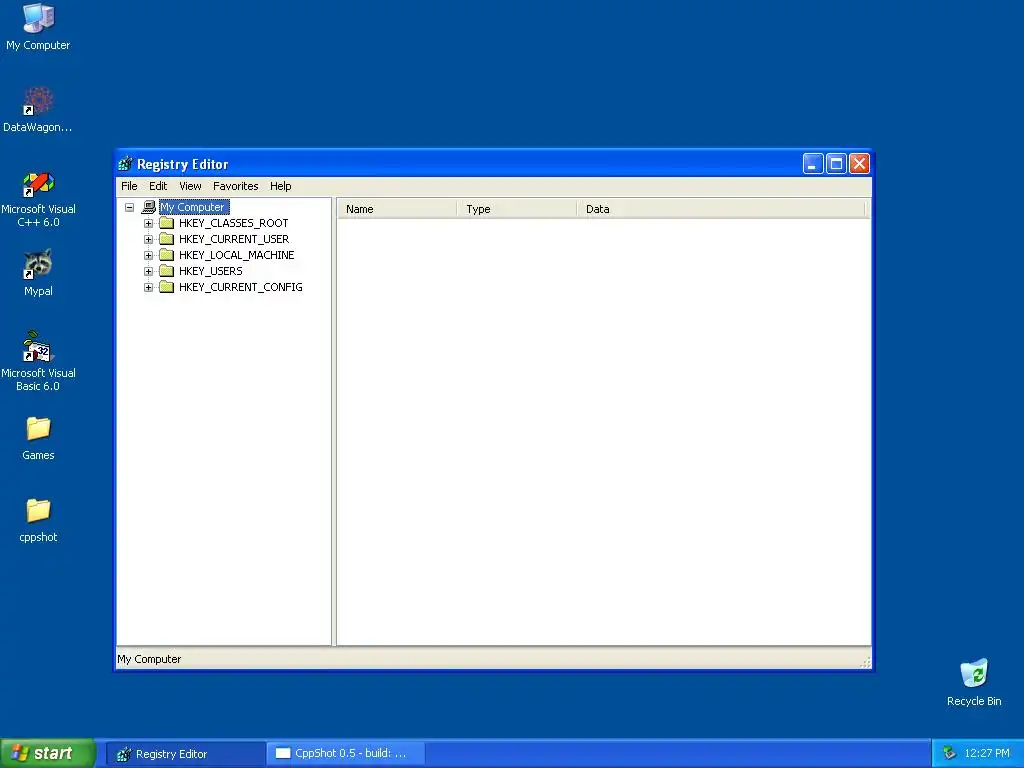Select the HKEY_LOCAL_MACHINE label
Screen dimensions: 1024x768
[236, 255]
